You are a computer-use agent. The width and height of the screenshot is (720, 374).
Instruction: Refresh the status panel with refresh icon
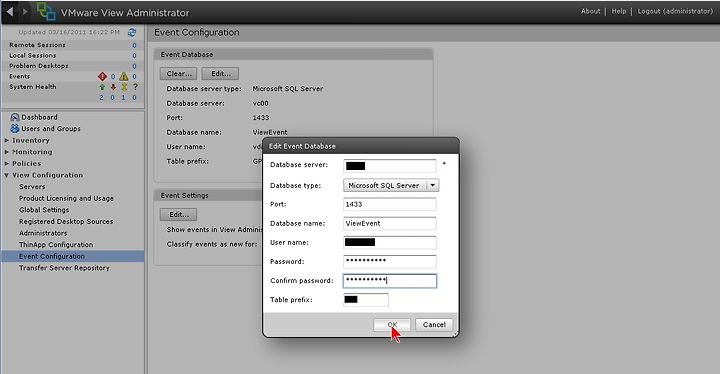pyautogui.click(x=132, y=32)
